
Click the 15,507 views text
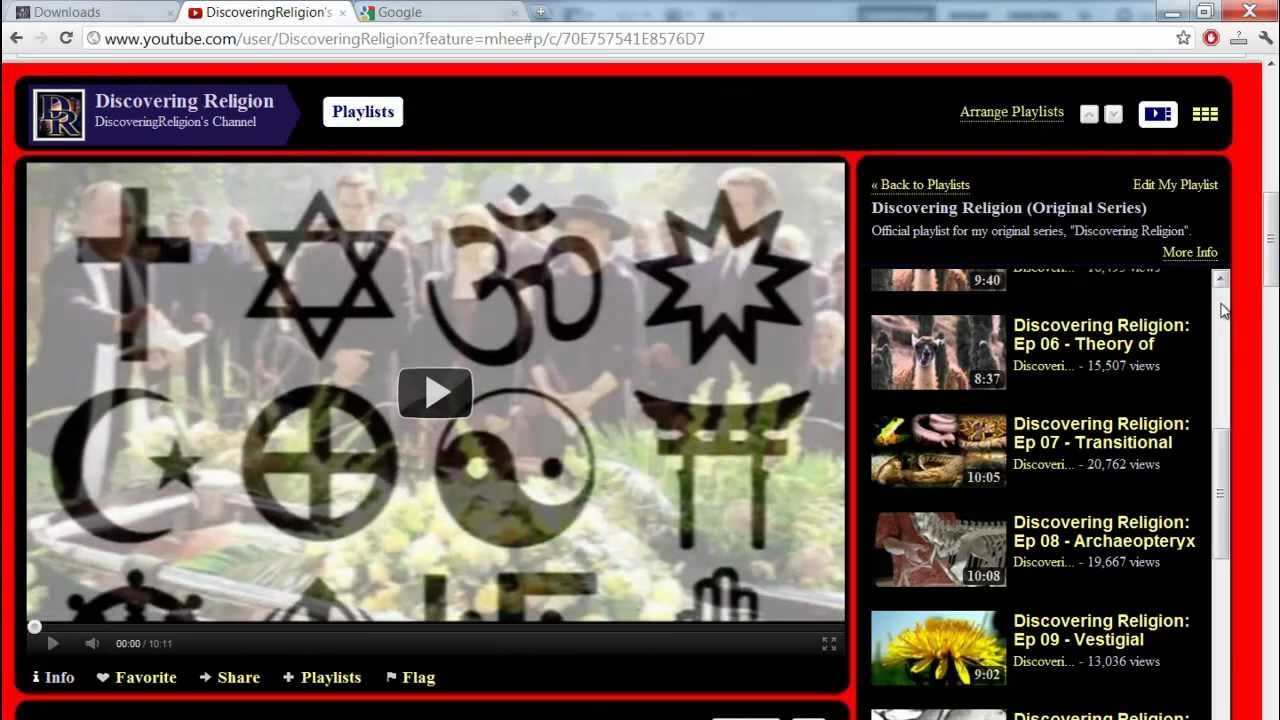point(1124,366)
